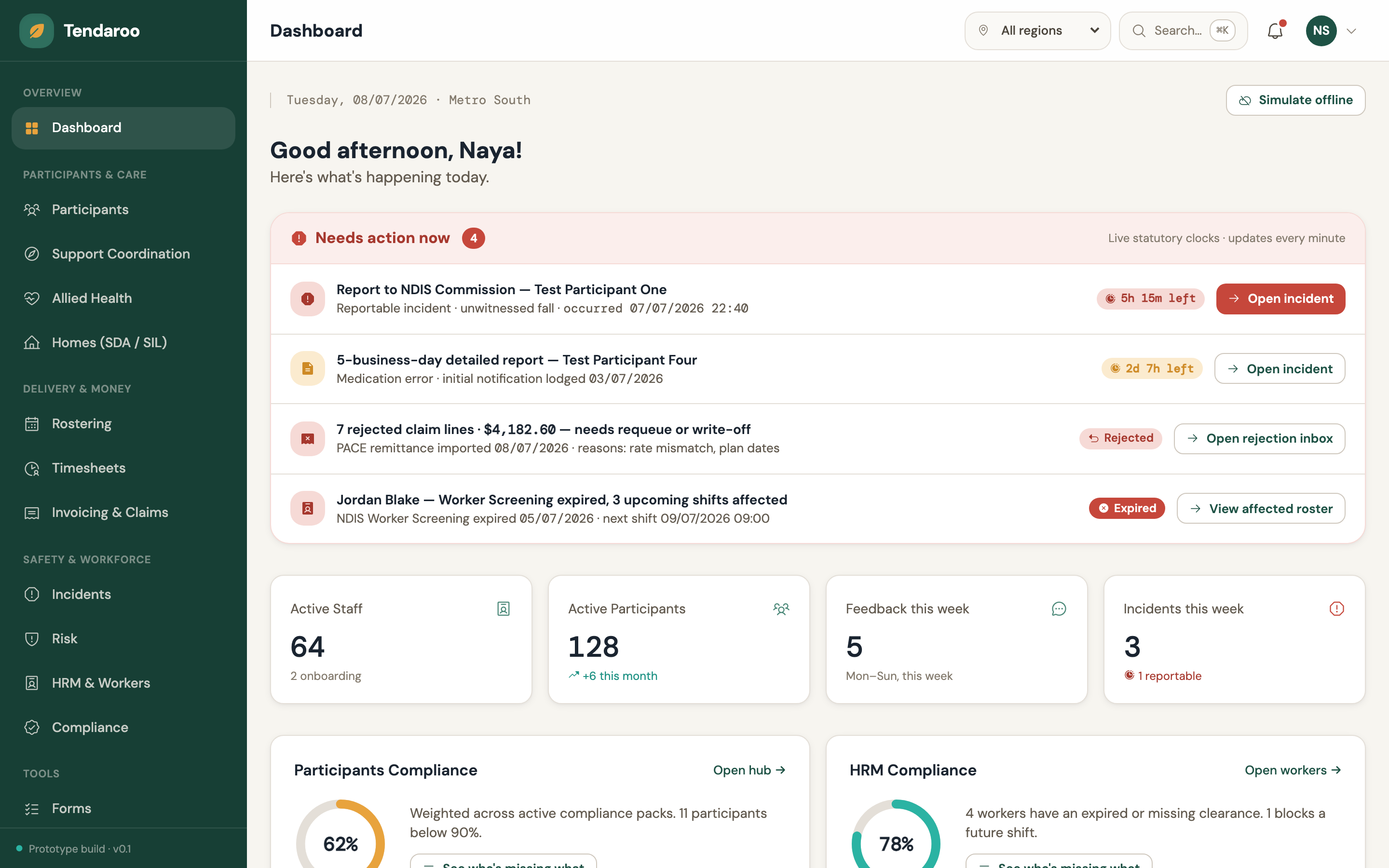Screen dimensions: 1389x868
Task: Focus the Search field
Action: pos(1183,30)
